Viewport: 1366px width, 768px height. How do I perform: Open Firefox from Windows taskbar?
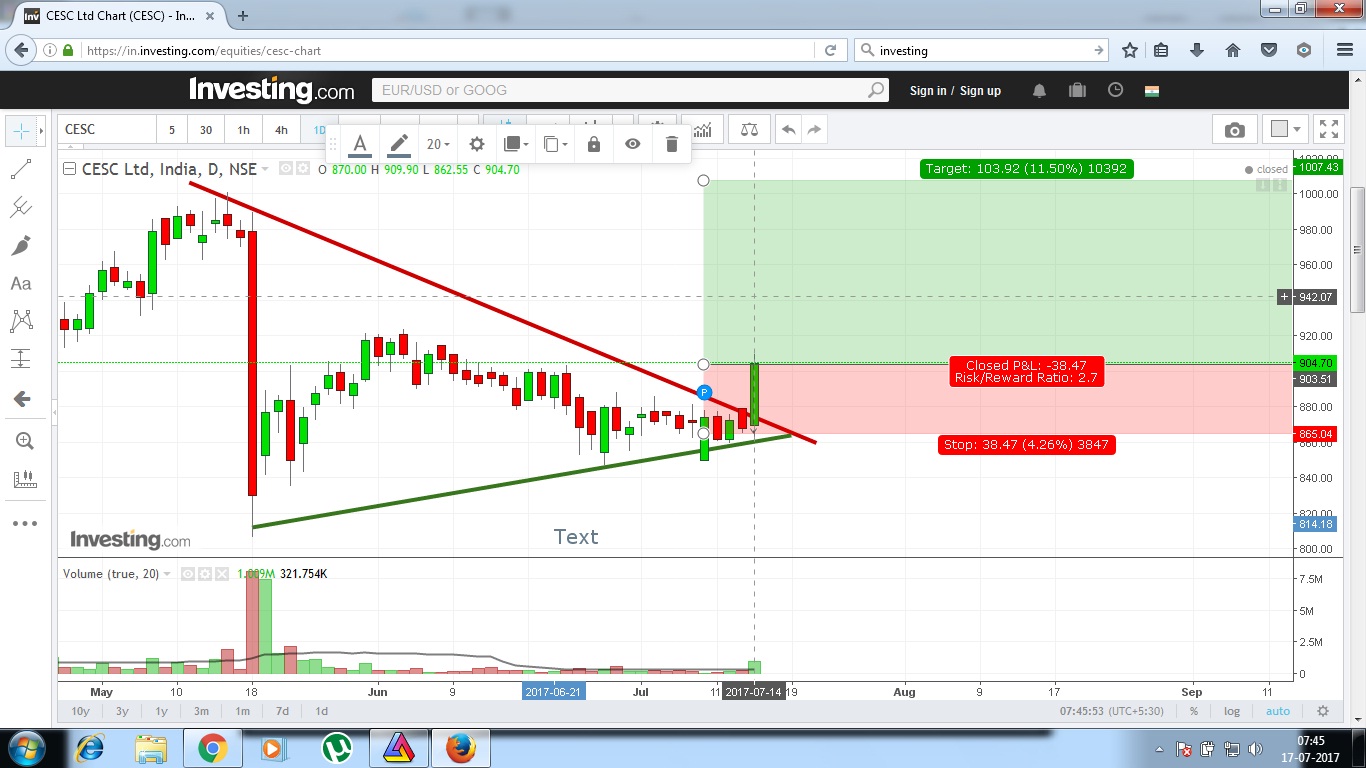tap(461, 748)
